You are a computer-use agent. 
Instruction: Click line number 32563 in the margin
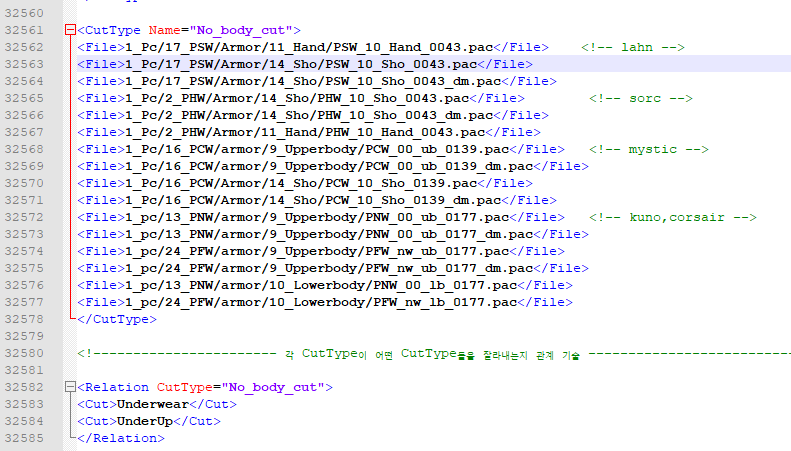point(28,64)
